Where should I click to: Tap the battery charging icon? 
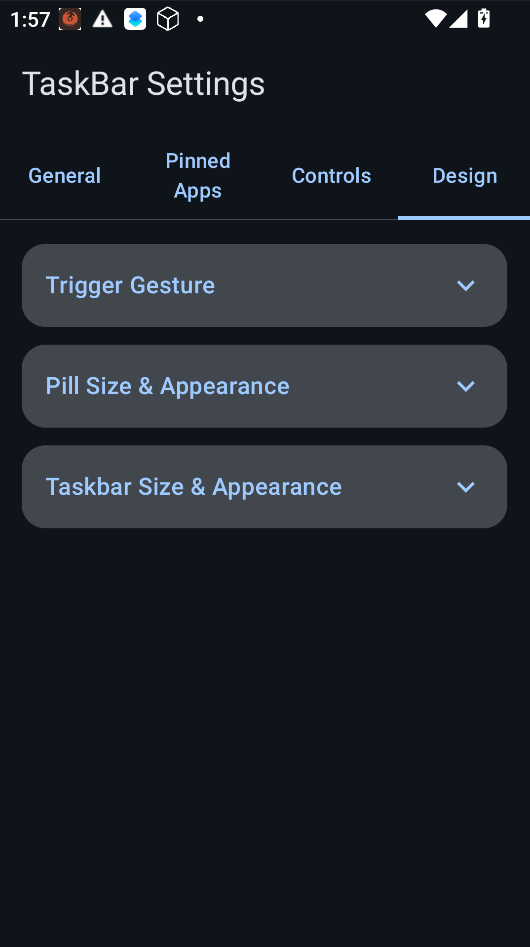point(484,19)
